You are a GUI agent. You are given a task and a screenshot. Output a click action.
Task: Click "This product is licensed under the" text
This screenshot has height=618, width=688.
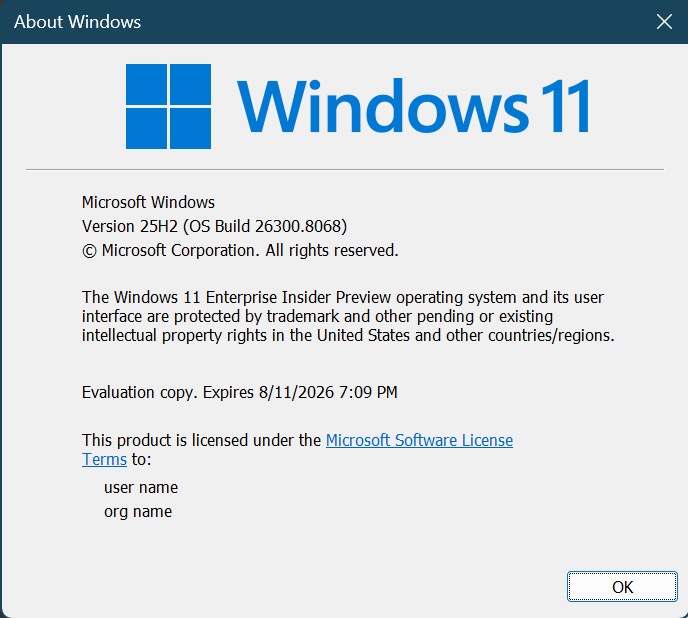pos(202,440)
